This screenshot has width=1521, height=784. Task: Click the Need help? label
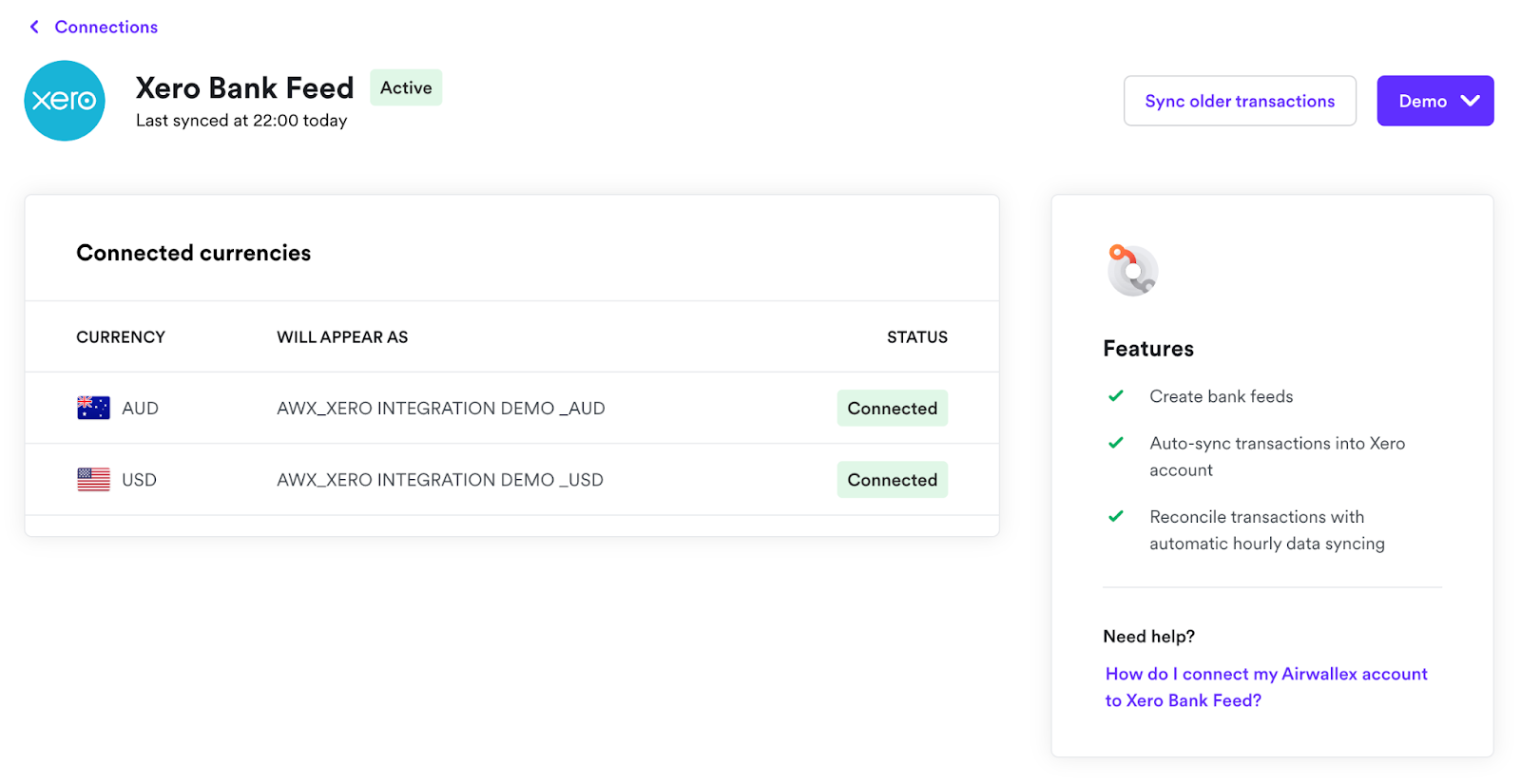click(1148, 637)
